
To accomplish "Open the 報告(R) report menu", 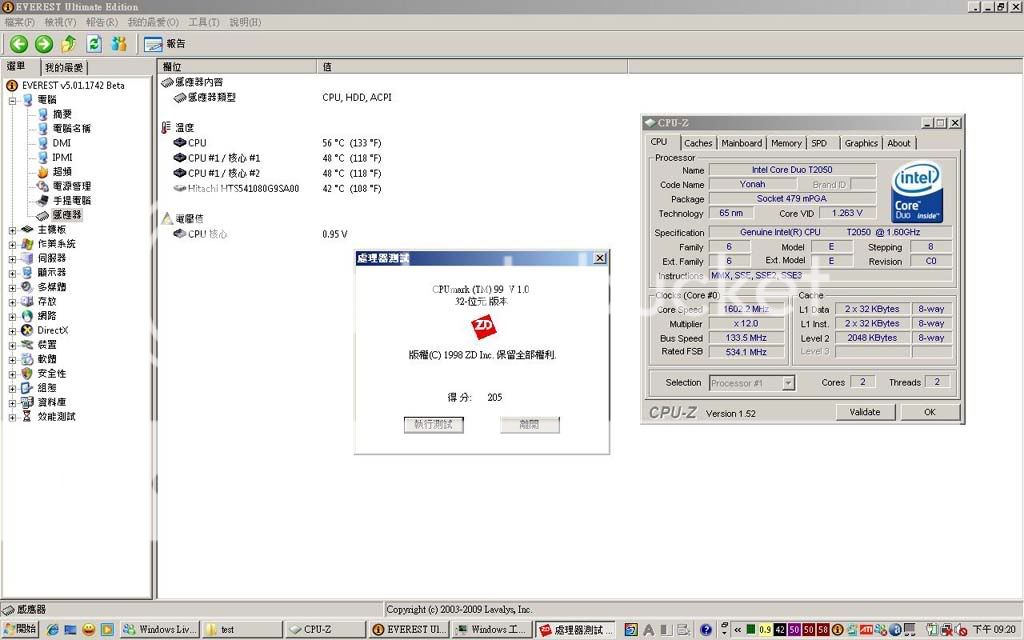I will tap(102, 22).
